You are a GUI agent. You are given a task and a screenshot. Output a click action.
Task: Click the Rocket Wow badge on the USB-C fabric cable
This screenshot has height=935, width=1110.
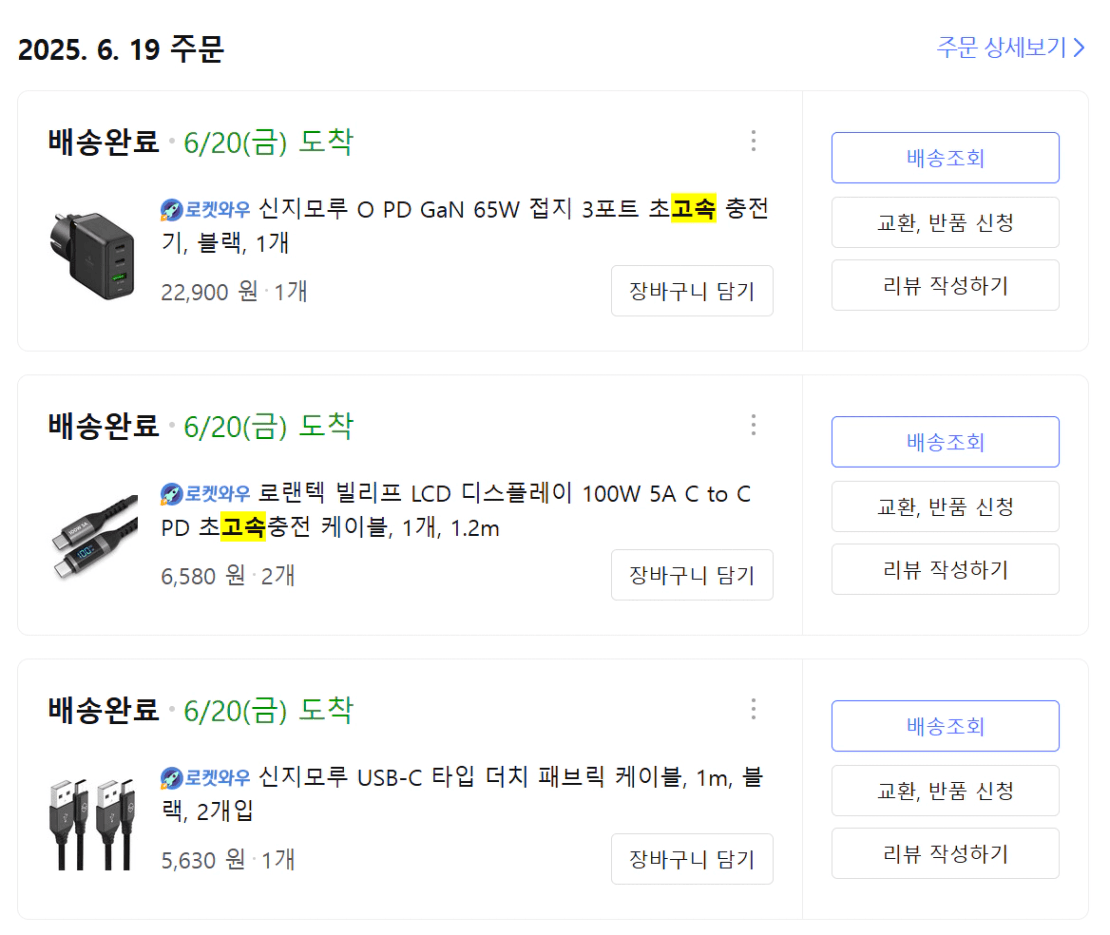tap(206, 778)
